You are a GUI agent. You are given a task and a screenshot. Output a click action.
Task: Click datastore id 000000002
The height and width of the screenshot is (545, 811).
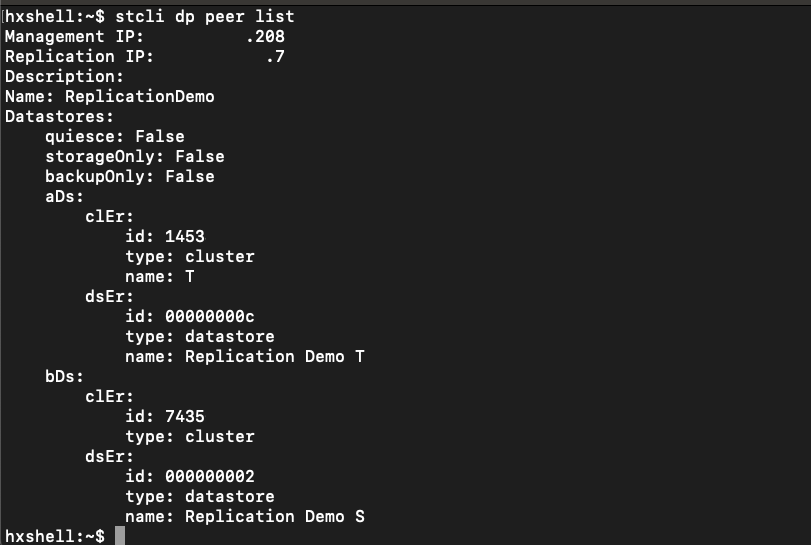(209, 476)
